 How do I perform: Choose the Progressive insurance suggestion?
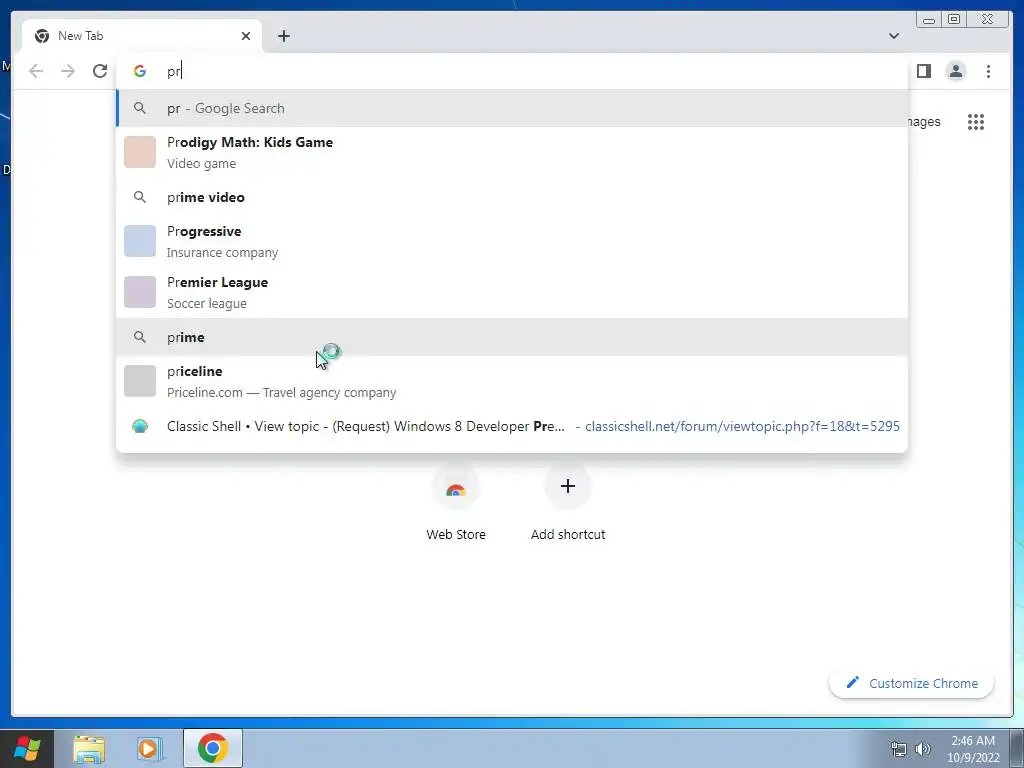pos(512,242)
